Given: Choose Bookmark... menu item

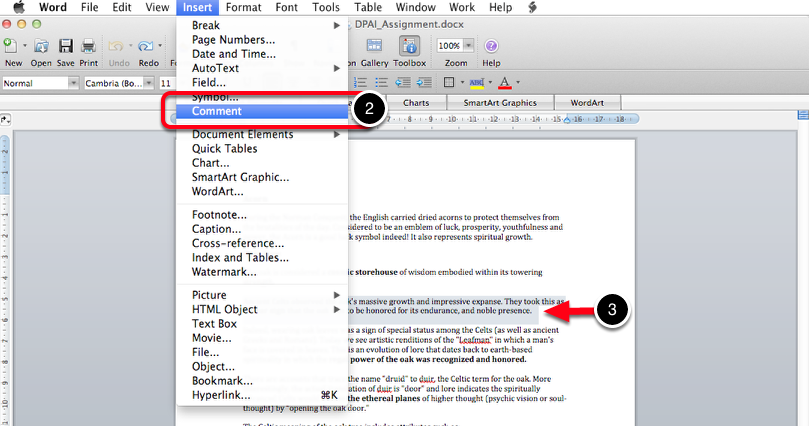Looking at the screenshot, I should pyautogui.click(x=262, y=381).
